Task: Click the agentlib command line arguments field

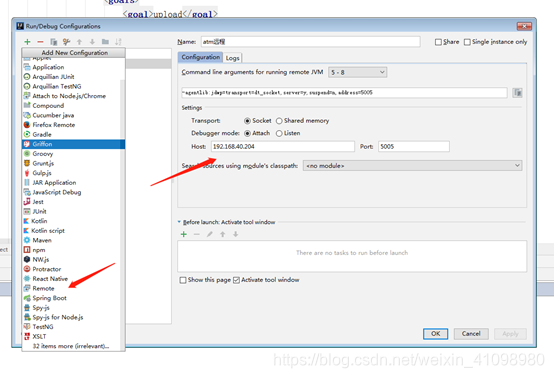Action: (x=344, y=93)
